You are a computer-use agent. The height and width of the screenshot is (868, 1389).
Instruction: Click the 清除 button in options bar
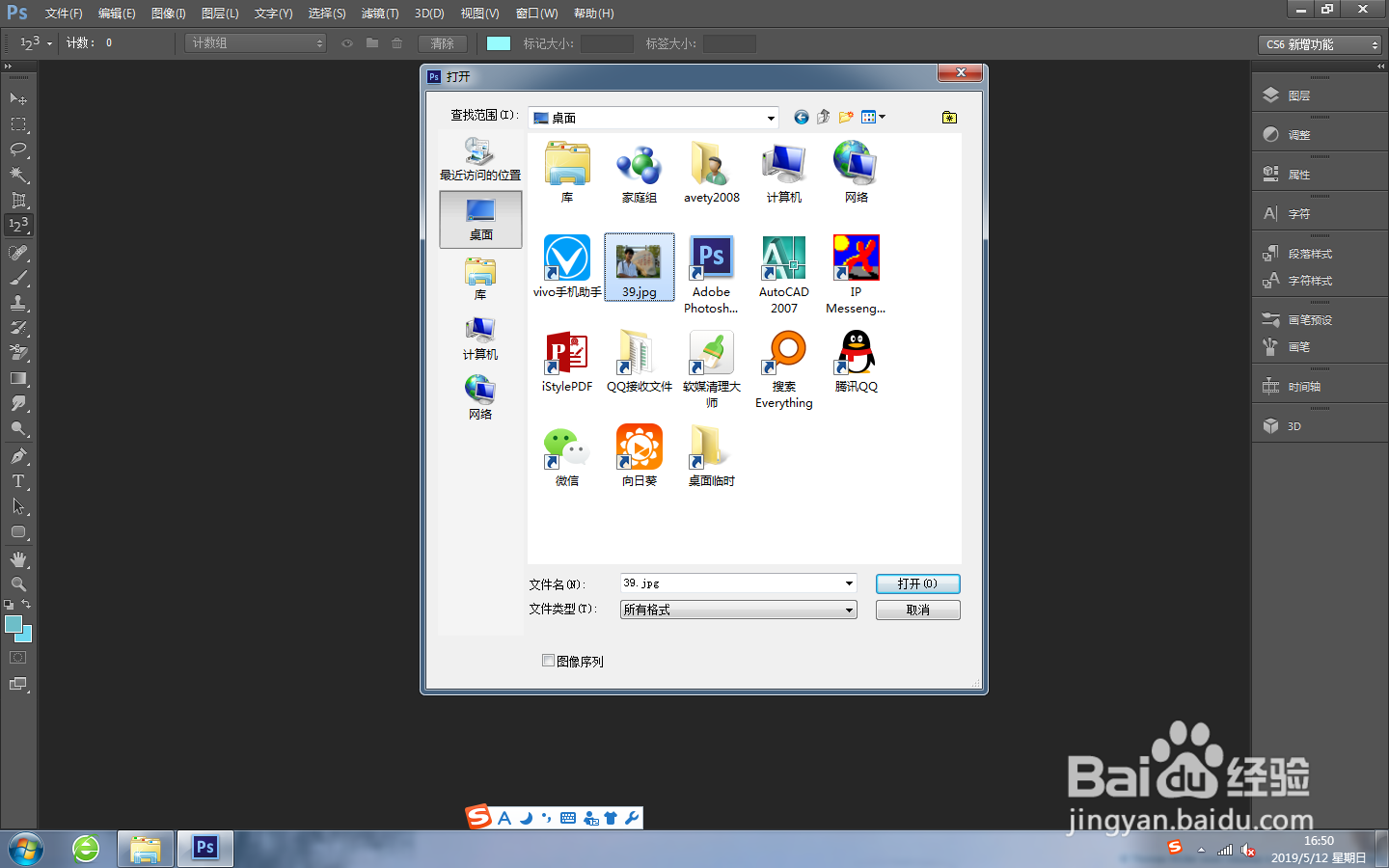pos(443,43)
